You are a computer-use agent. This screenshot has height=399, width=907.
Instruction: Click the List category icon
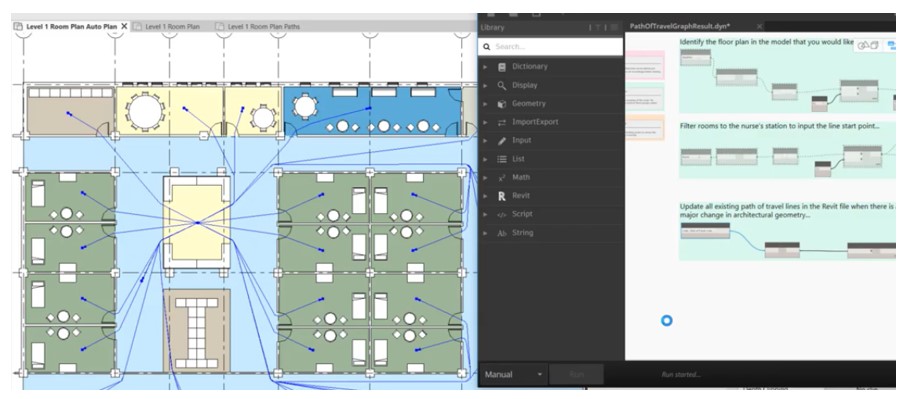(x=502, y=159)
